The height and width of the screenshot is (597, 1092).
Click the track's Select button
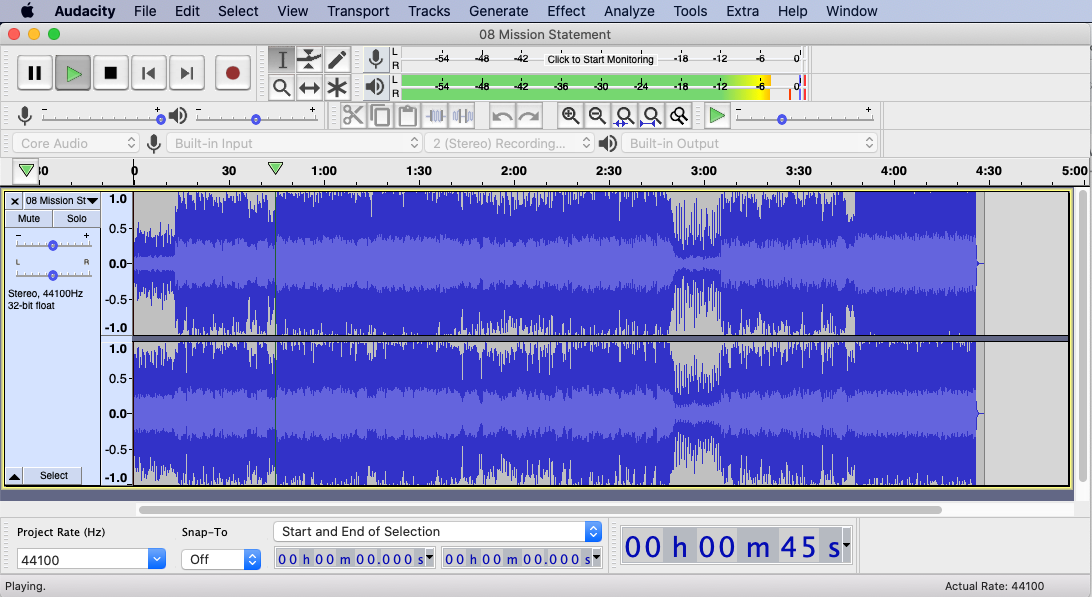pyautogui.click(x=54, y=476)
